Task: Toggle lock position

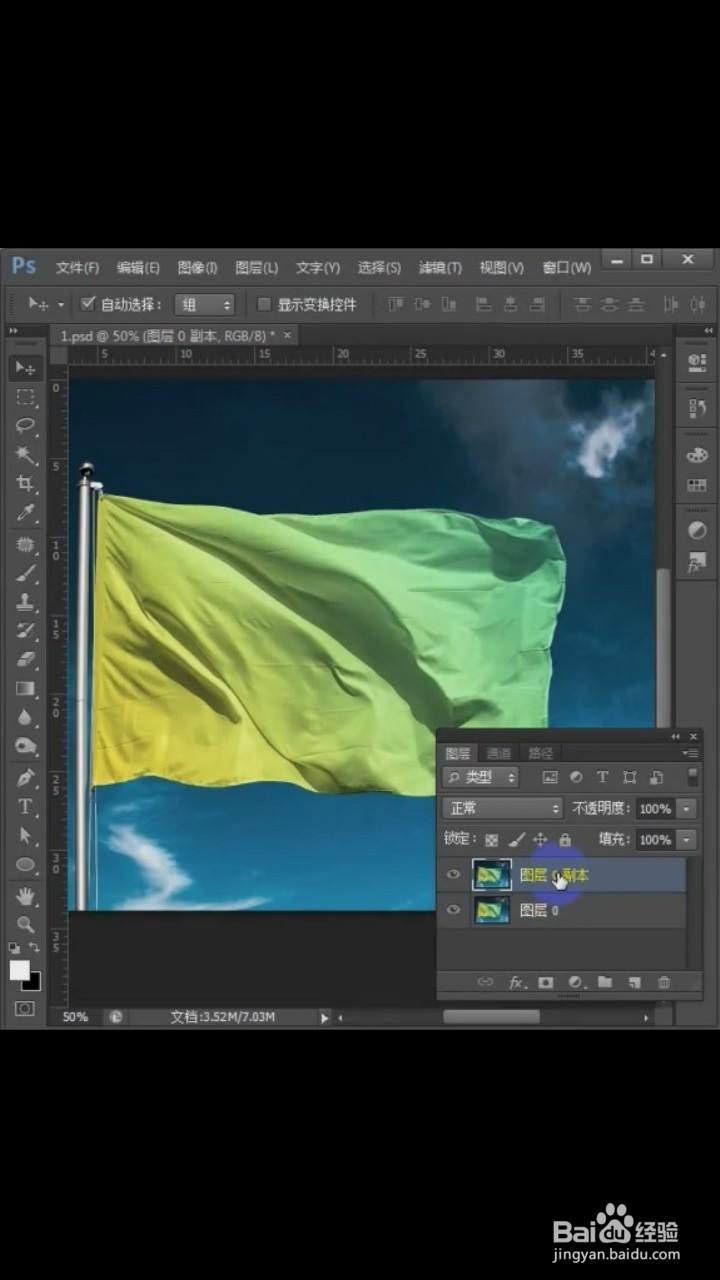Action: pyautogui.click(x=541, y=840)
